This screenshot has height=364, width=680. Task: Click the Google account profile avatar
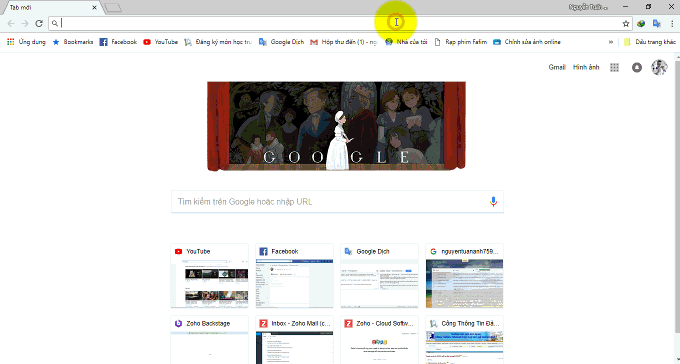coord(659,67)
